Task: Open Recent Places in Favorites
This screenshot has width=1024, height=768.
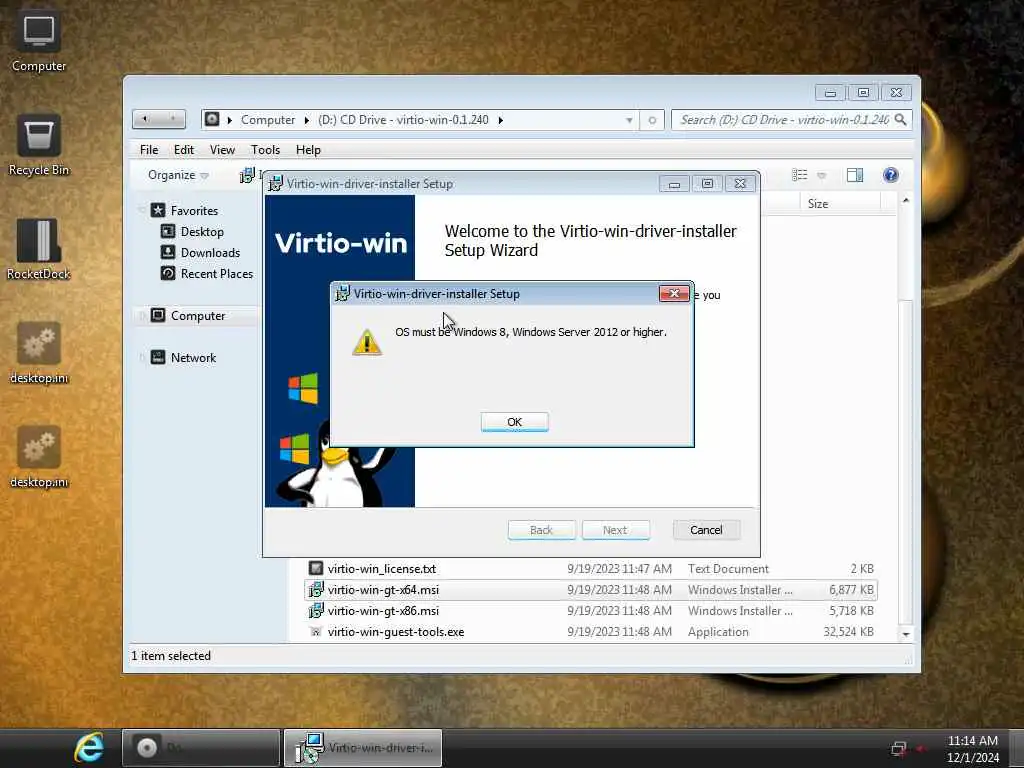Action: coord(217,274)
